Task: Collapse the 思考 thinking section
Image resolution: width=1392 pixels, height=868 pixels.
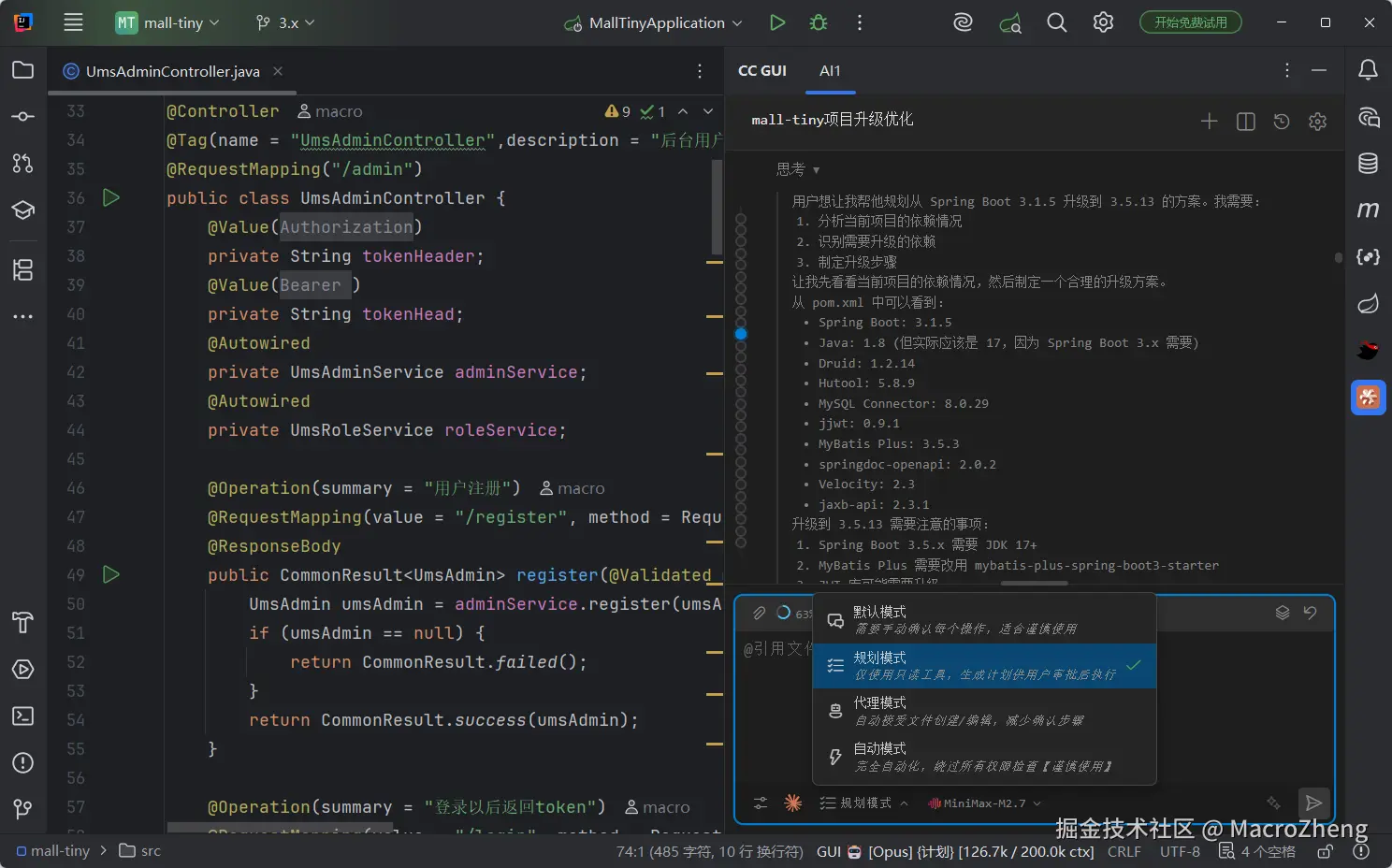Action: (797, 169)
